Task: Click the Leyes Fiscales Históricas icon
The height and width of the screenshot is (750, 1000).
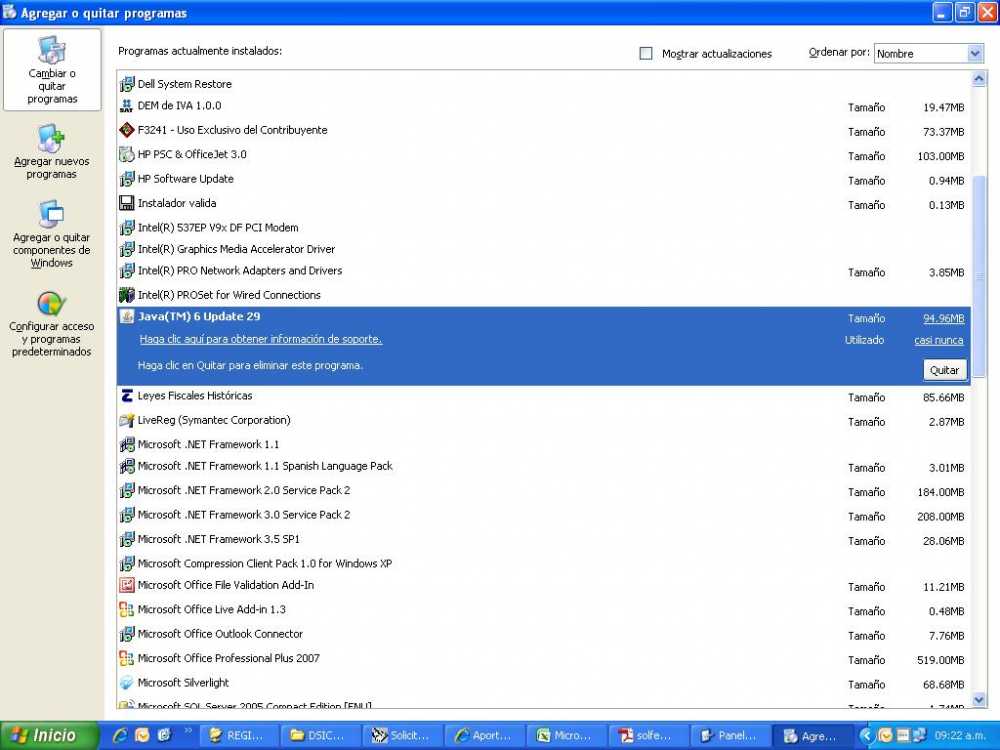Action: pyautogui.click(x=127, y=396)
